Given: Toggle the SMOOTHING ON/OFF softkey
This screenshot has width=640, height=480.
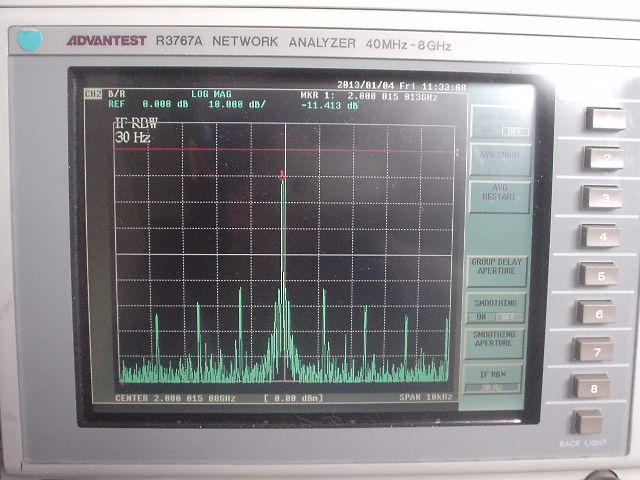Looking at the screenshot, I should (494, 308).
